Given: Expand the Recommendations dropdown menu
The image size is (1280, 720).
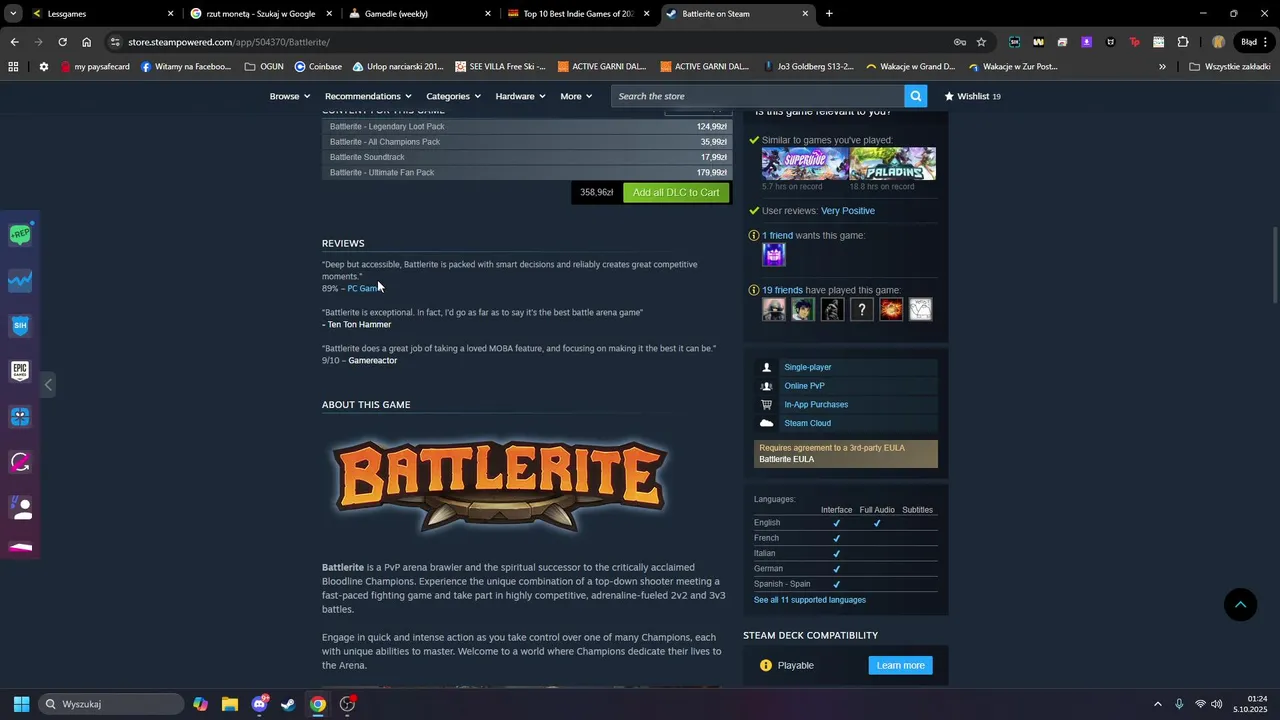Looking at the screenshot, I should [x=368, y=96].
